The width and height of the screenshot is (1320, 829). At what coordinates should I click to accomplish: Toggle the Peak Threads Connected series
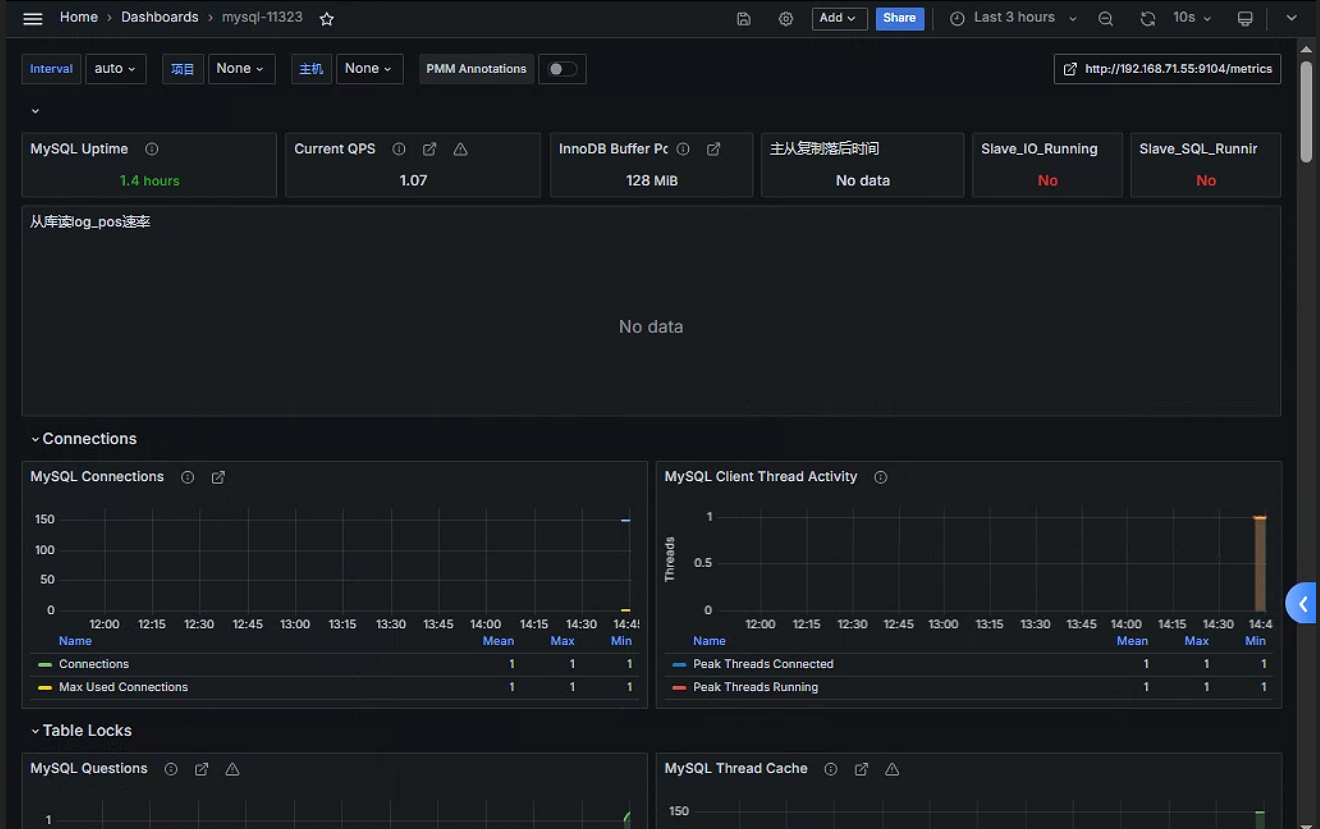pyautogui.click(x=763, y=664)
